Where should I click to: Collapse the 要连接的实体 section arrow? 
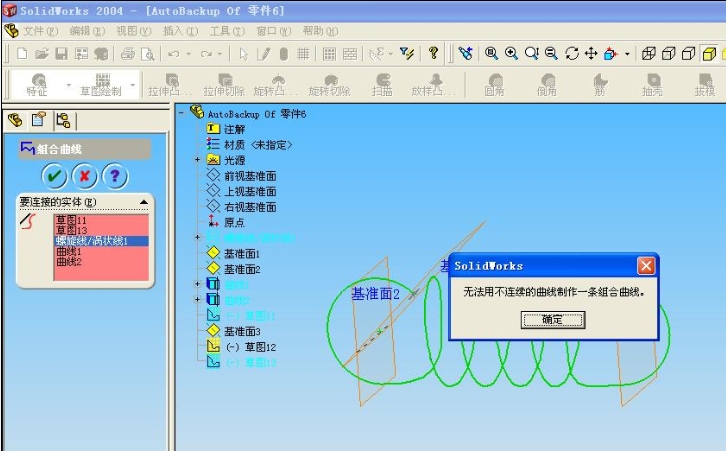pos(144,202)
